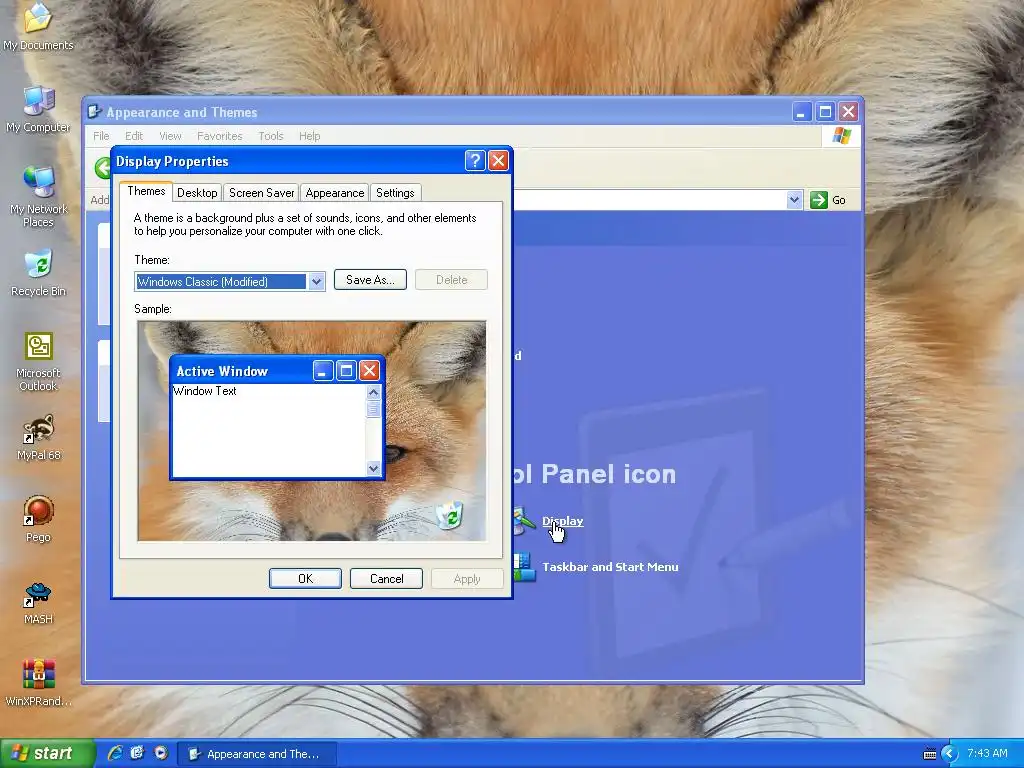
Task: Click Appearance and Themes title bar icon
Action: click(95, 112)
